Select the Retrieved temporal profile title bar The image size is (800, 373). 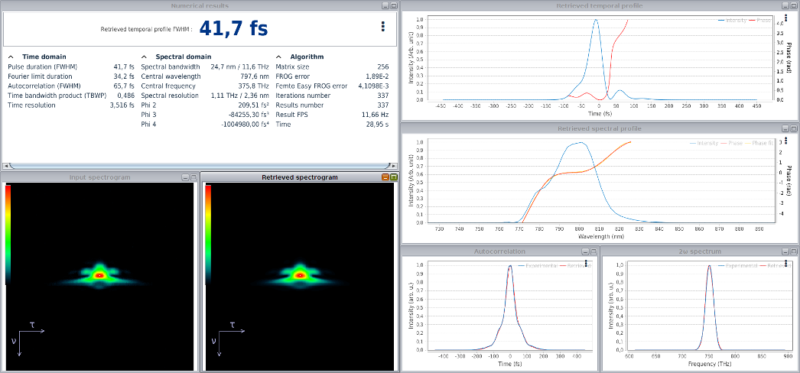[599, 6]
